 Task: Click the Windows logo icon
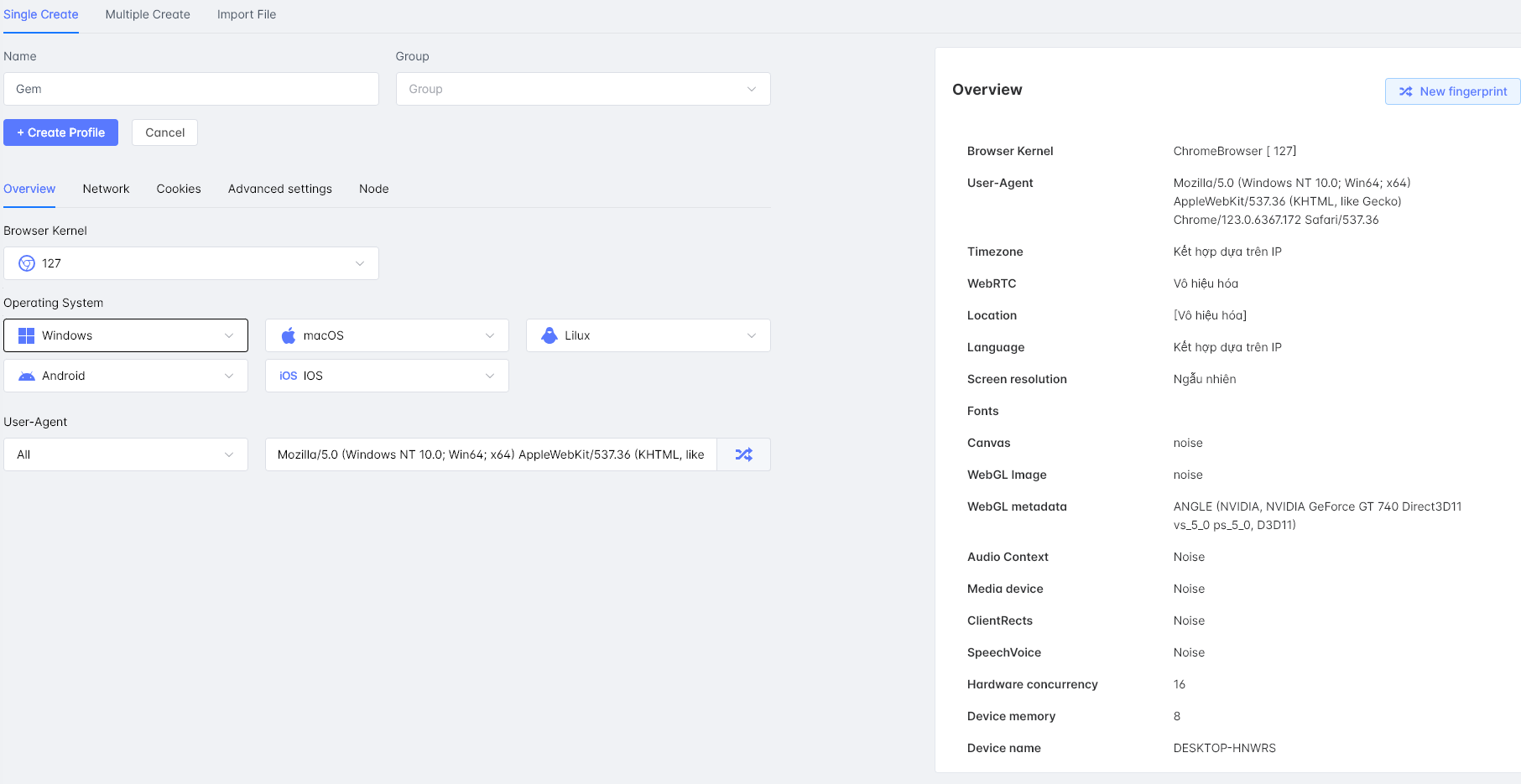click(x=27, y=335)
